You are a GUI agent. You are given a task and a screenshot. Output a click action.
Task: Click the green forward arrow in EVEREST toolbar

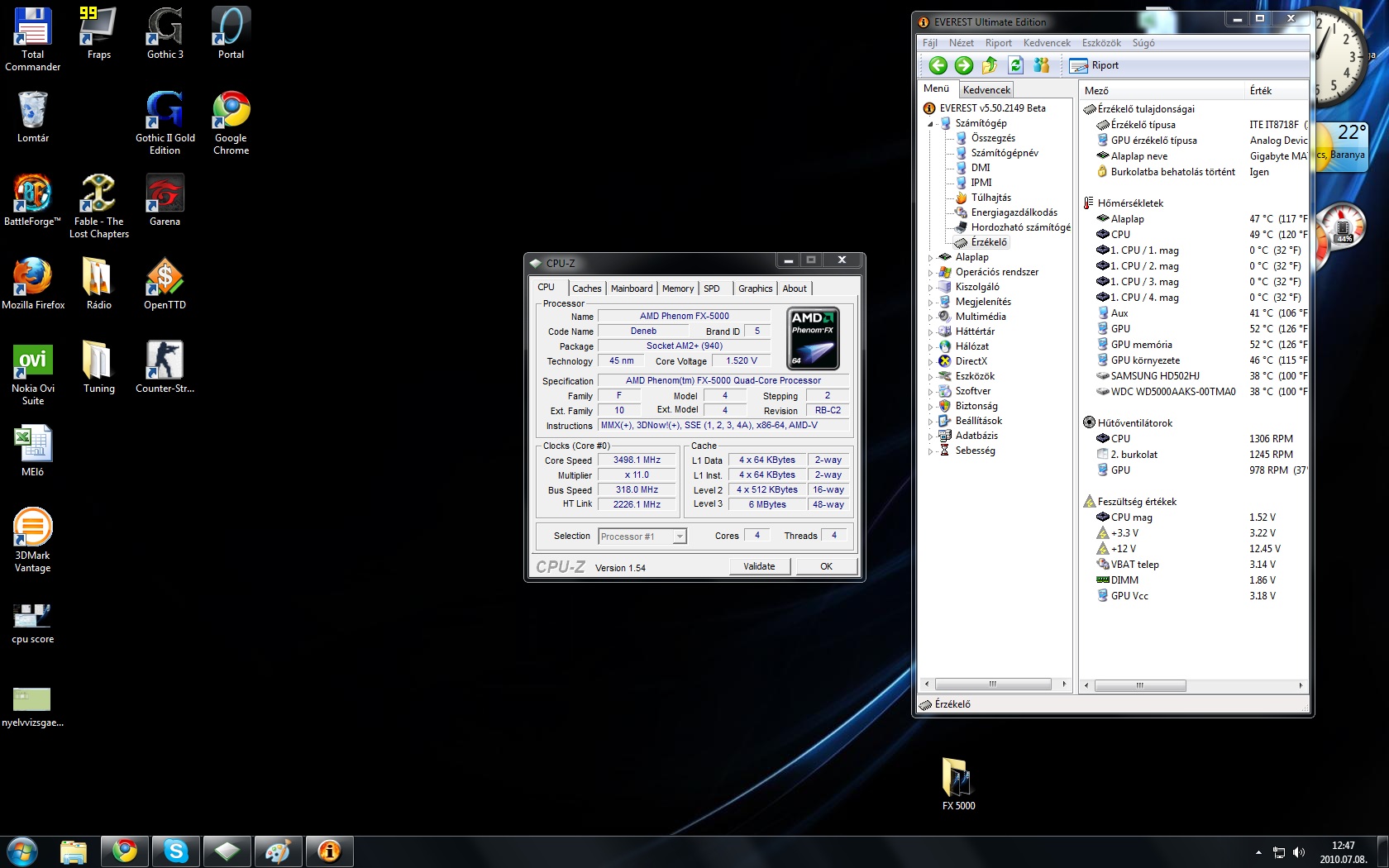point(963,65)
